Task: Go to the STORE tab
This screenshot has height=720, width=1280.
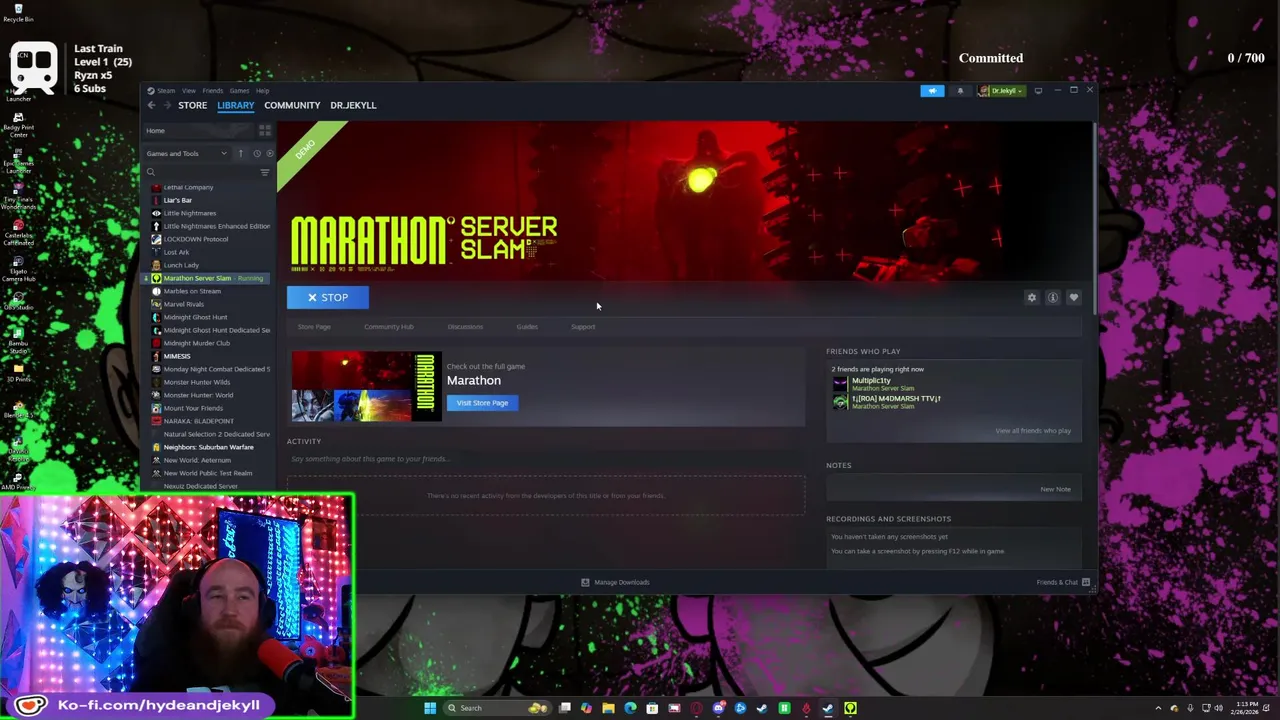Action: click(x=193, y=105)
